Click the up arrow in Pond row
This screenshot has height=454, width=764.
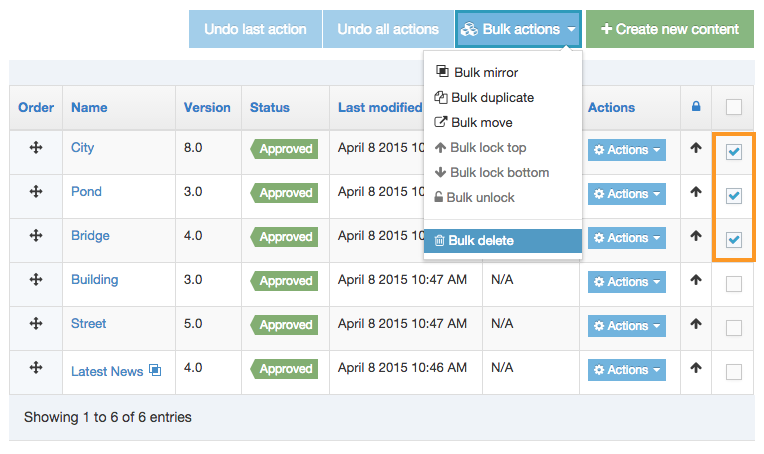pos(696,193)
